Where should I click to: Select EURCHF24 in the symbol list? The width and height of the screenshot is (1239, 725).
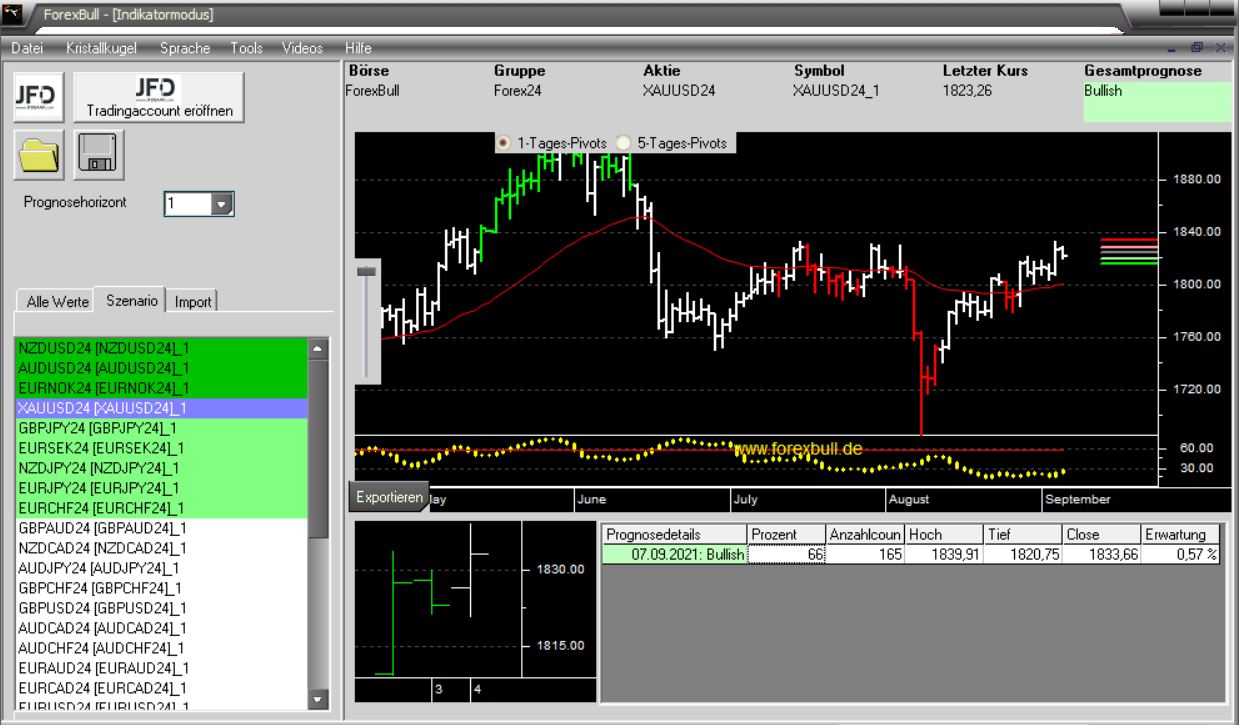pyautogui.click(x=162, y=508)
